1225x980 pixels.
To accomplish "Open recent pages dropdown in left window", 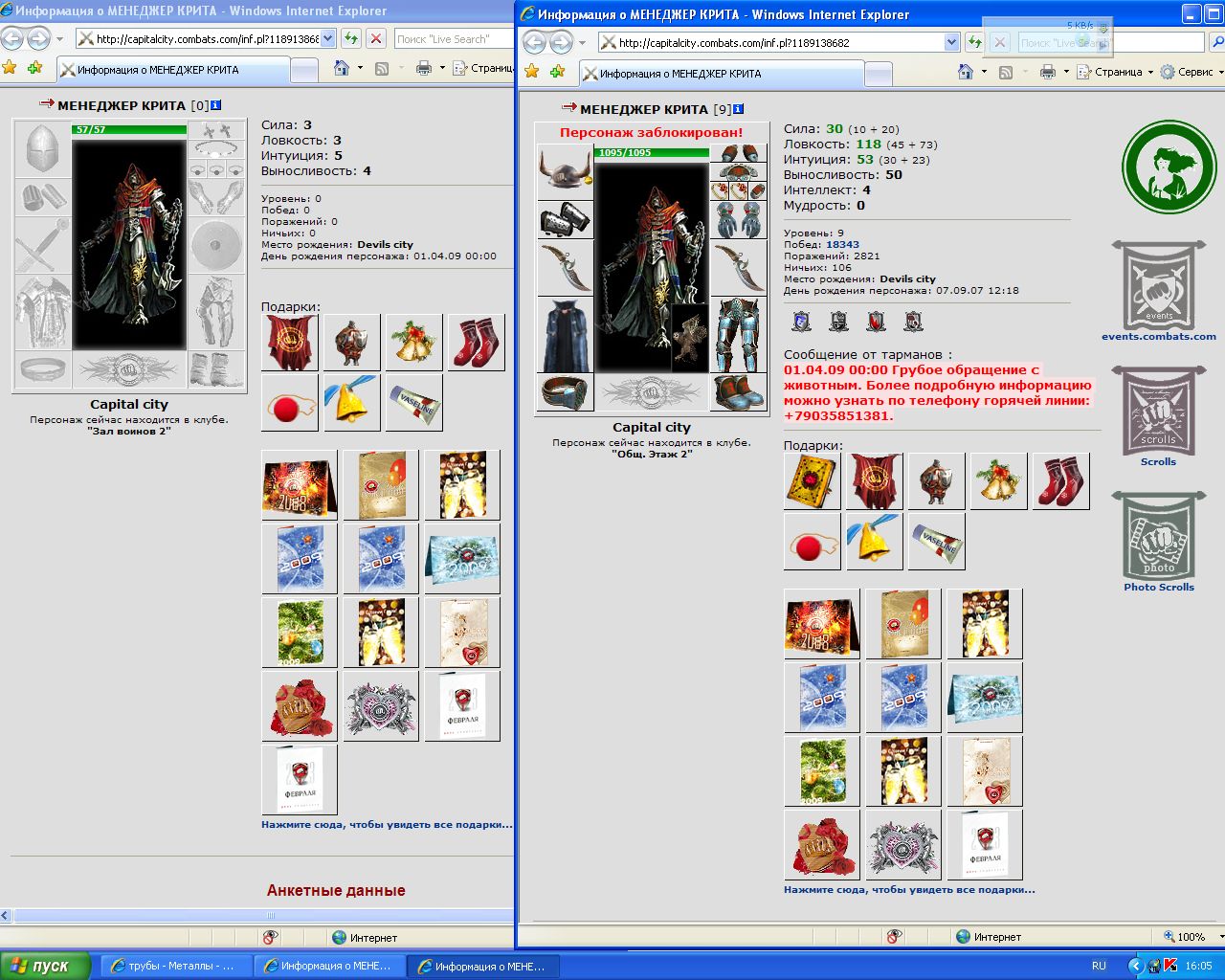I will [59, 38].
